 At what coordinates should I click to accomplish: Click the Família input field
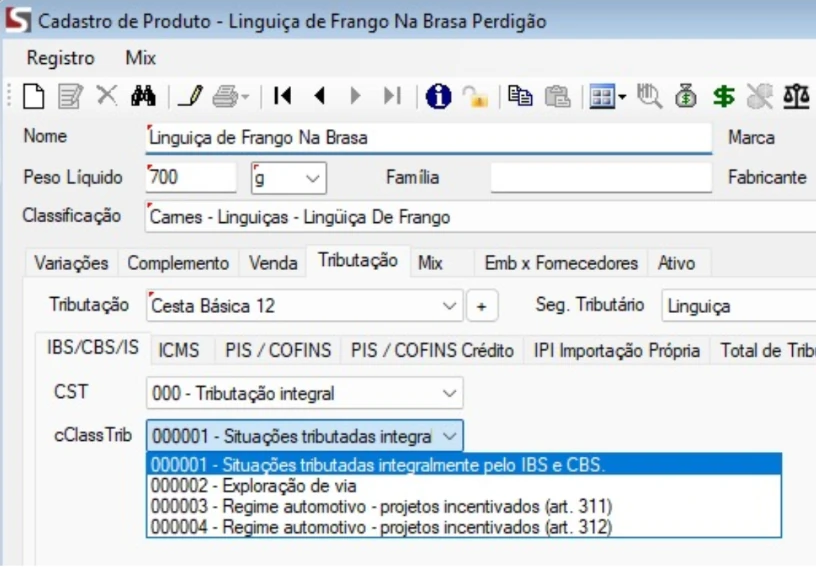tap(601, 178)
